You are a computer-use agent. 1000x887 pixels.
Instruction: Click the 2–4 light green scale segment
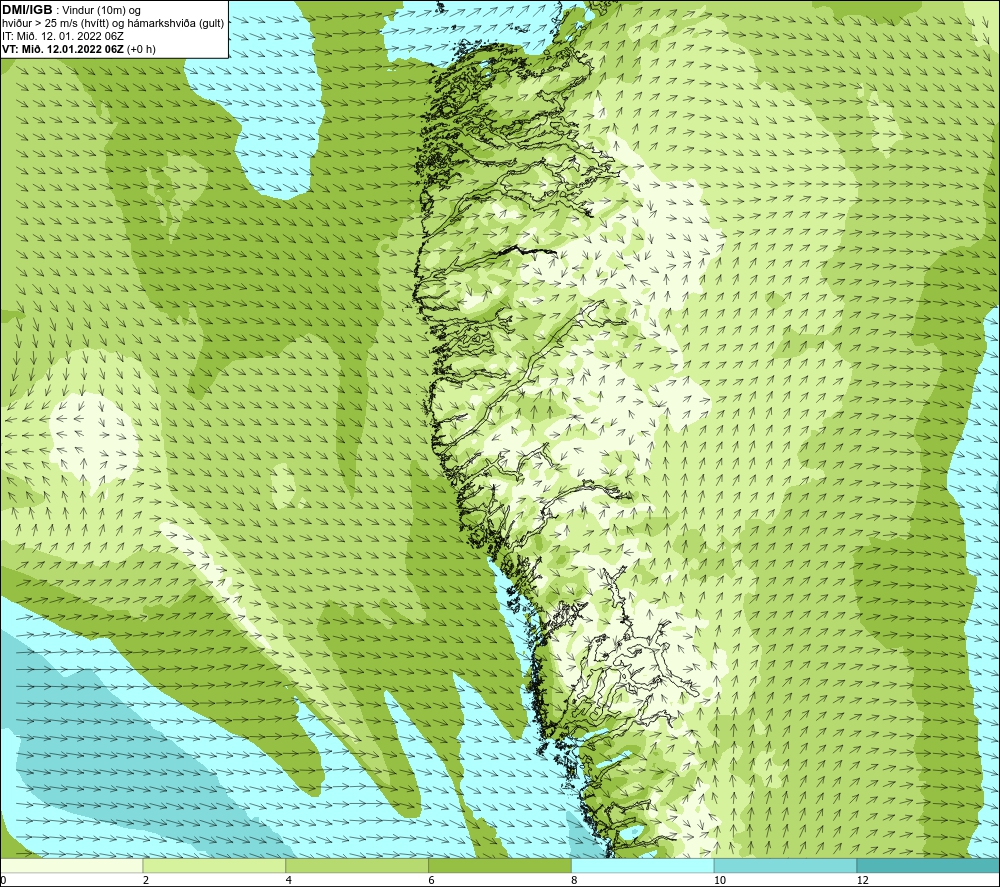pos(214,865)
